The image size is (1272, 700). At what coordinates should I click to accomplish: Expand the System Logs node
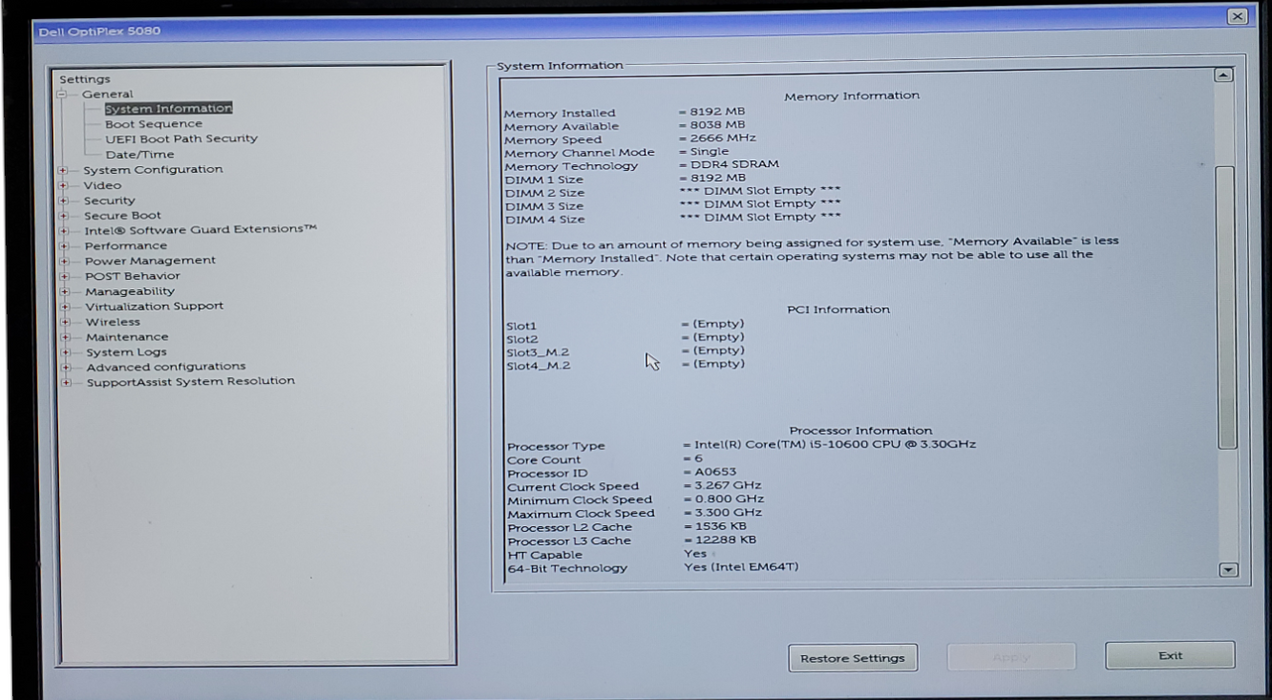point(65,352)
